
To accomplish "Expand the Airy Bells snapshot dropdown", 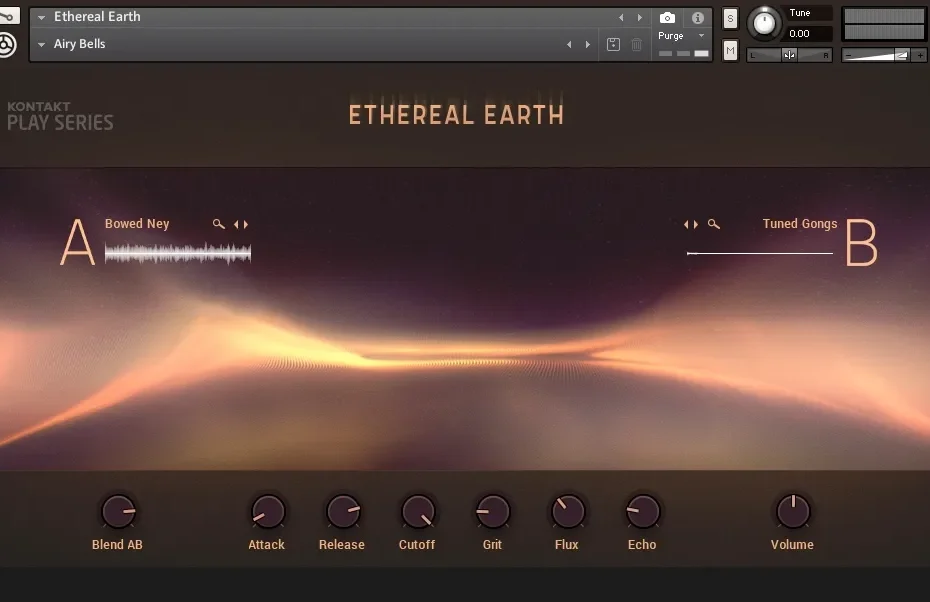I will click(x=42, y=45).
